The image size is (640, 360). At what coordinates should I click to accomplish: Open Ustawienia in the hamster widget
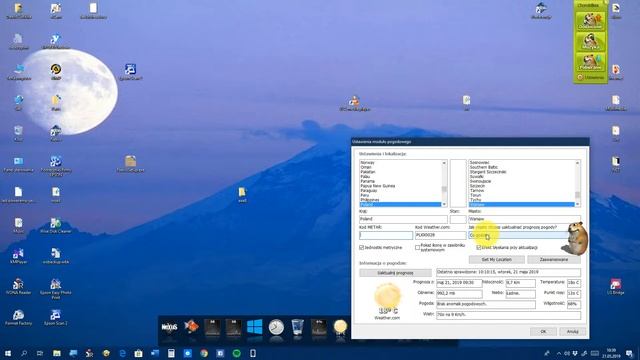tap(591, 77)
